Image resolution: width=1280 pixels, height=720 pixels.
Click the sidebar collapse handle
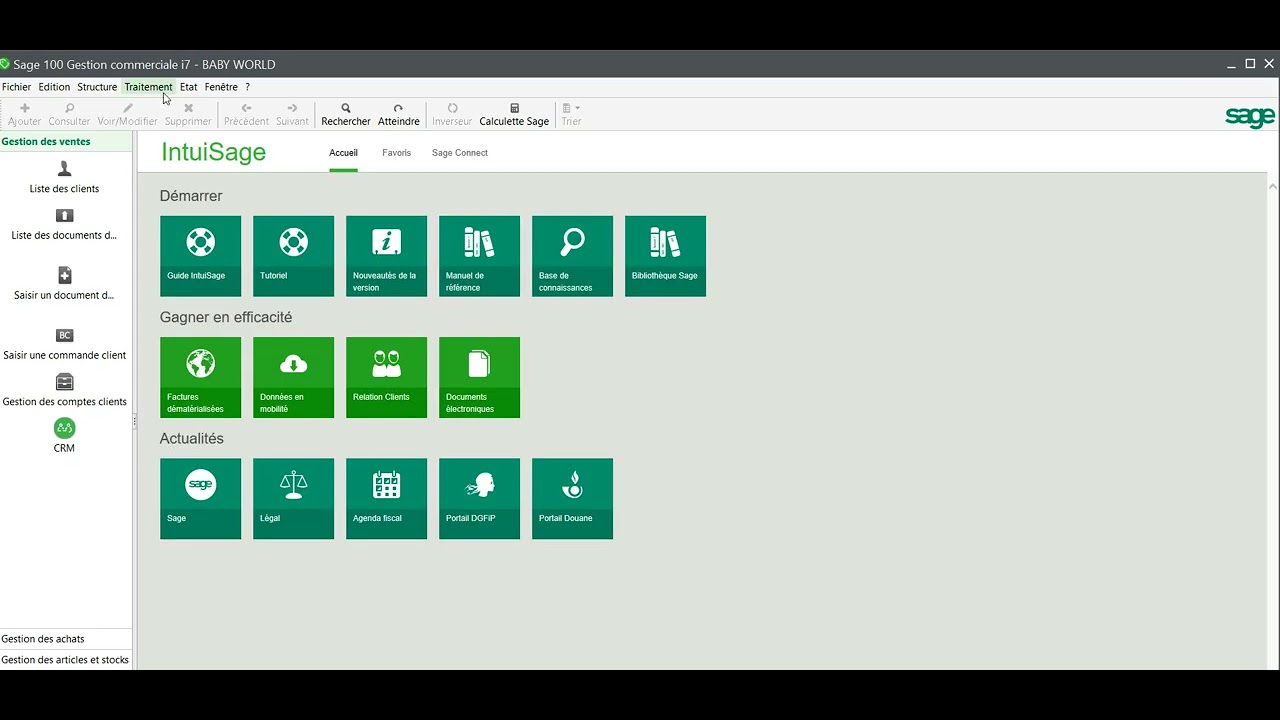pyautogui.click(x=135, y=423)
